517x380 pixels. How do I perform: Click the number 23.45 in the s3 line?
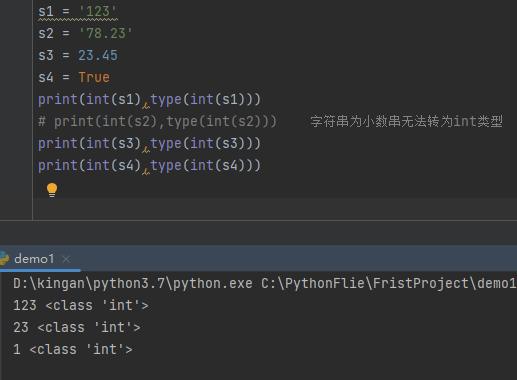(x=98, y=55)
